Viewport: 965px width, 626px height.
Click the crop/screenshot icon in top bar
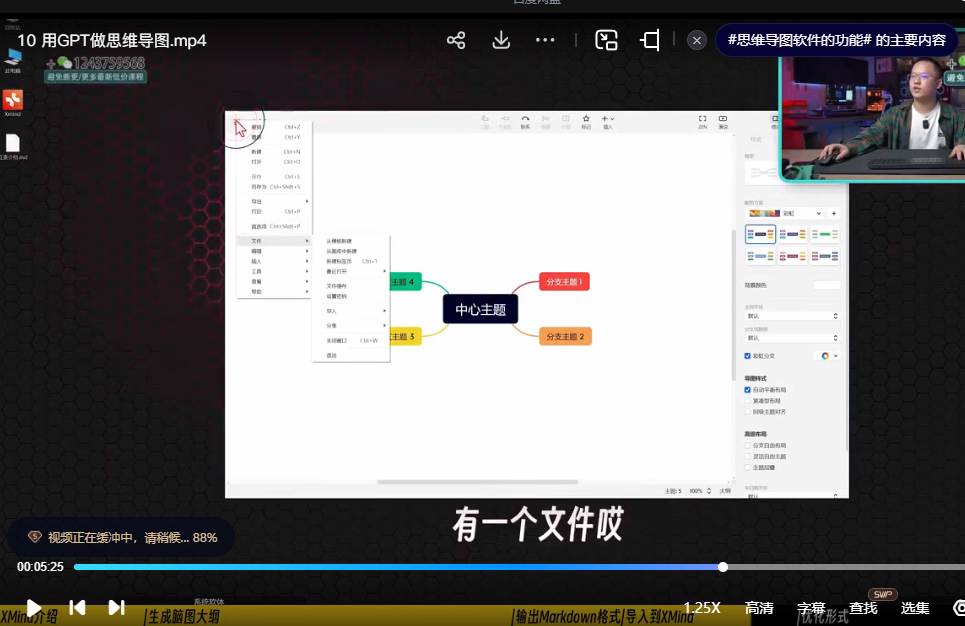click(650, 41)
